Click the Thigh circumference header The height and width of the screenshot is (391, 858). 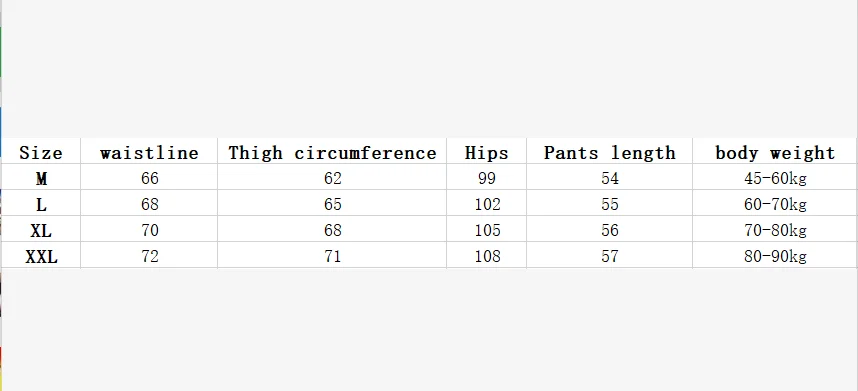tap(332, 153)
